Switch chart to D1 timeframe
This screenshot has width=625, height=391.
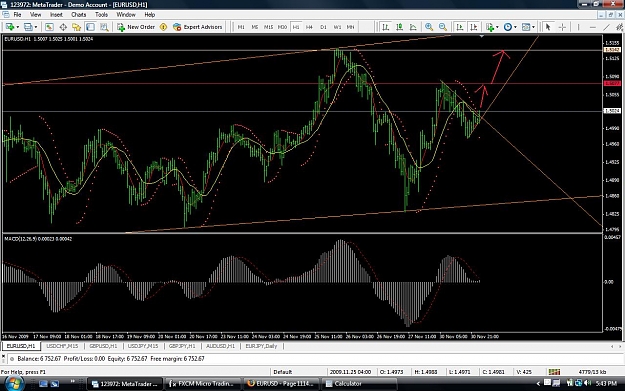coord(323,27)
